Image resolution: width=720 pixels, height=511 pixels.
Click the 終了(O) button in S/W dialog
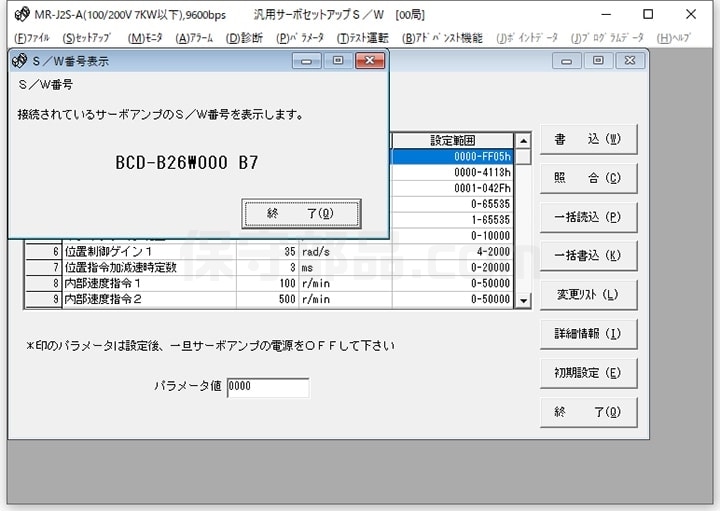click(x=300, y=213)
